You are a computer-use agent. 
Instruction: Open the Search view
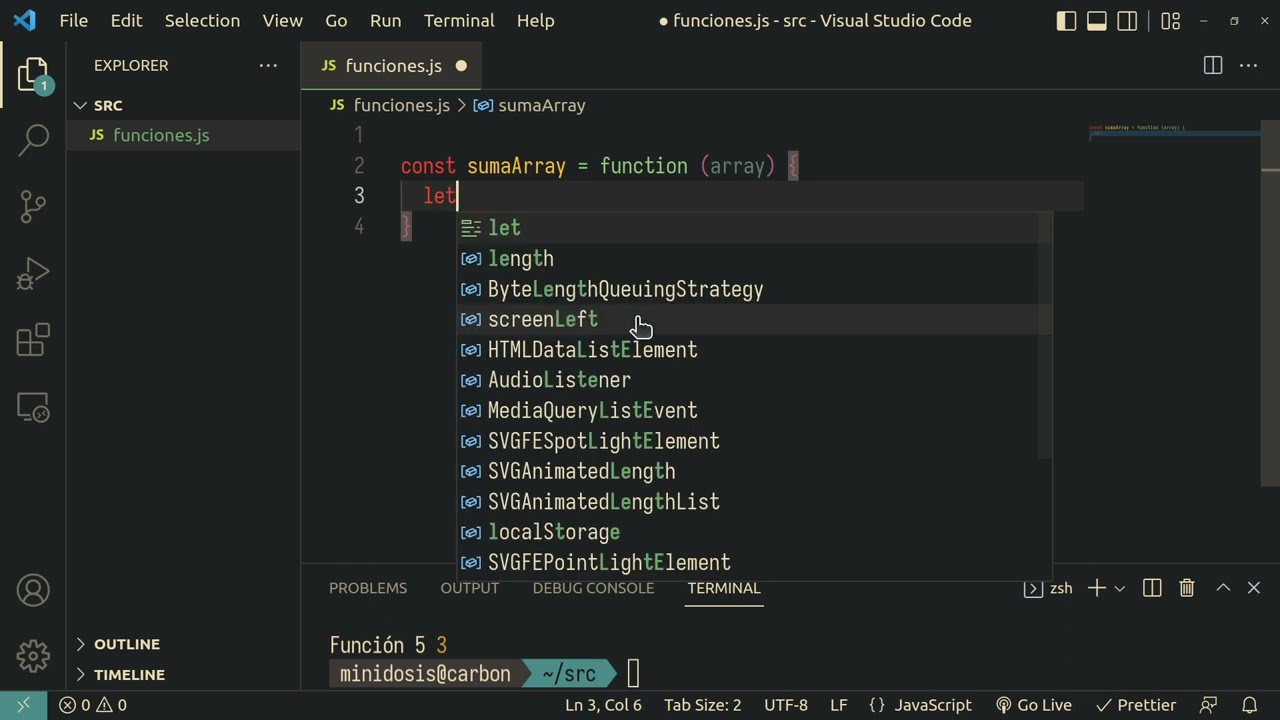[x=33, y=140]
